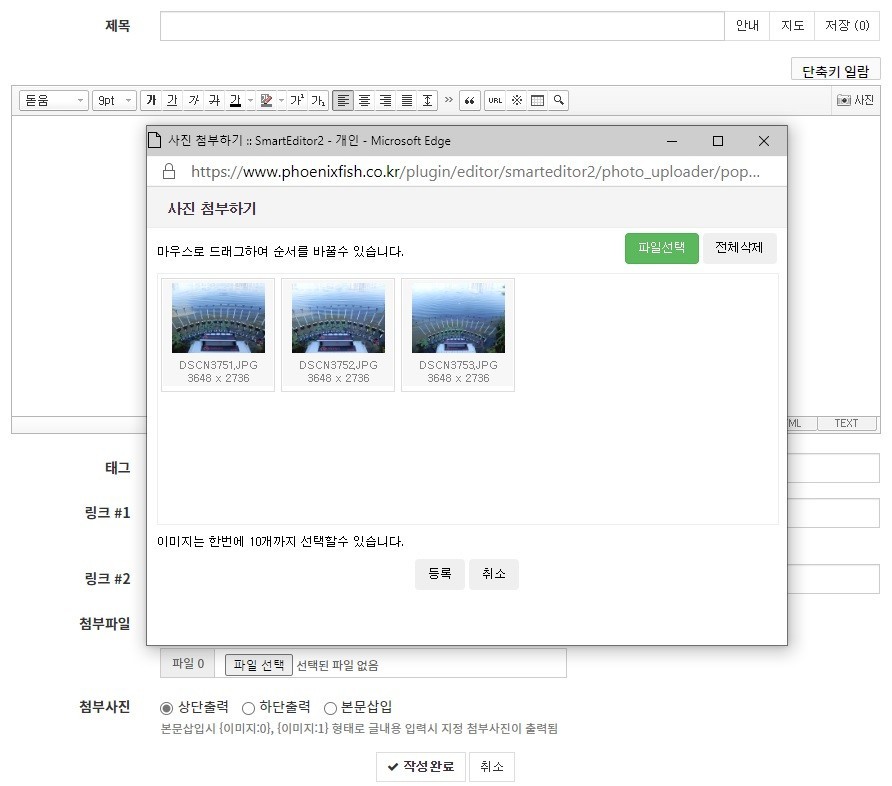Click the 안내 button by the title

[x=747, y=26]
